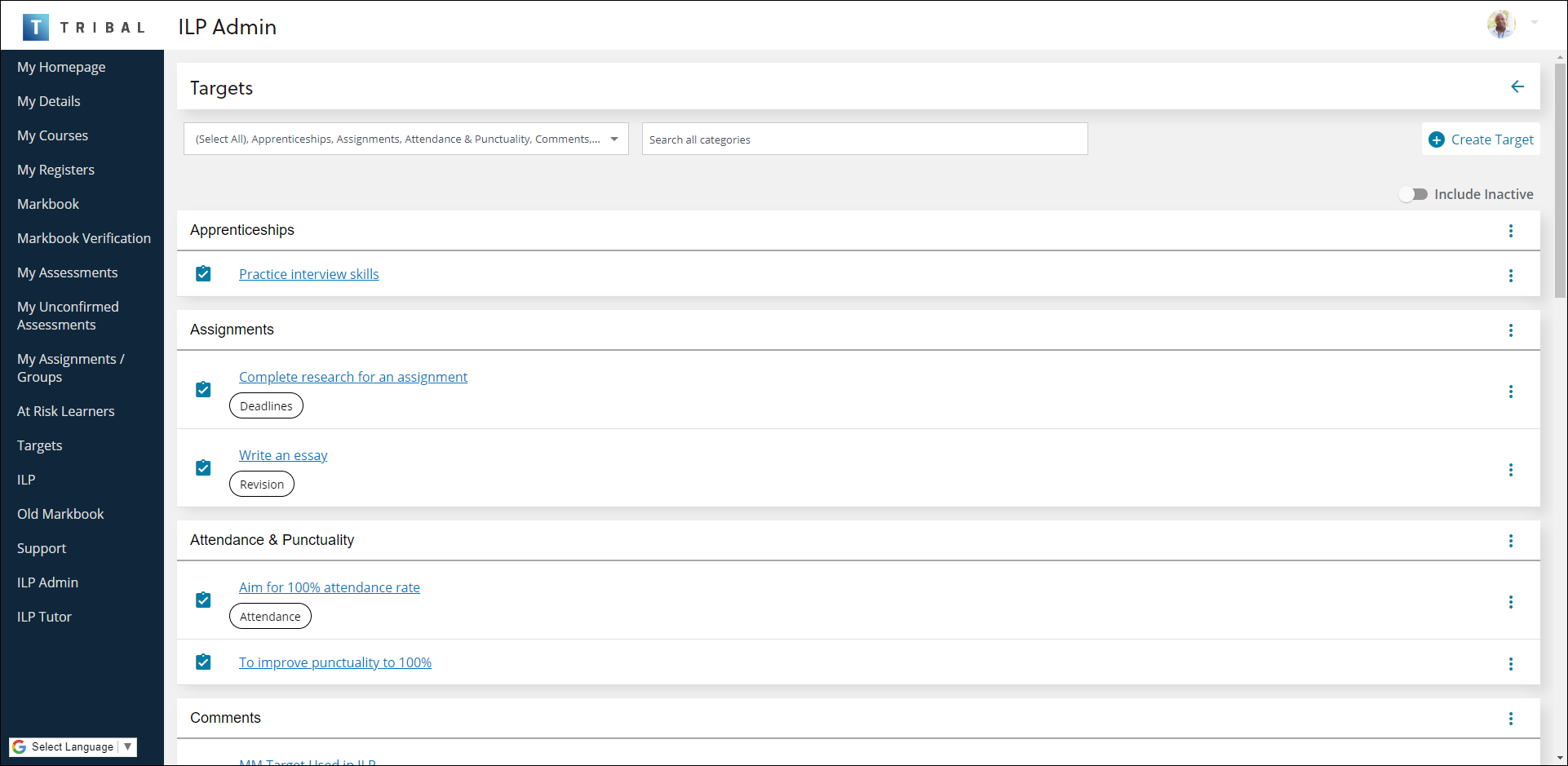Viewport: 1568px width, 766px height.
Task: Expand the dropdown arrow next to the avatar
Action: pos(1535,23)
